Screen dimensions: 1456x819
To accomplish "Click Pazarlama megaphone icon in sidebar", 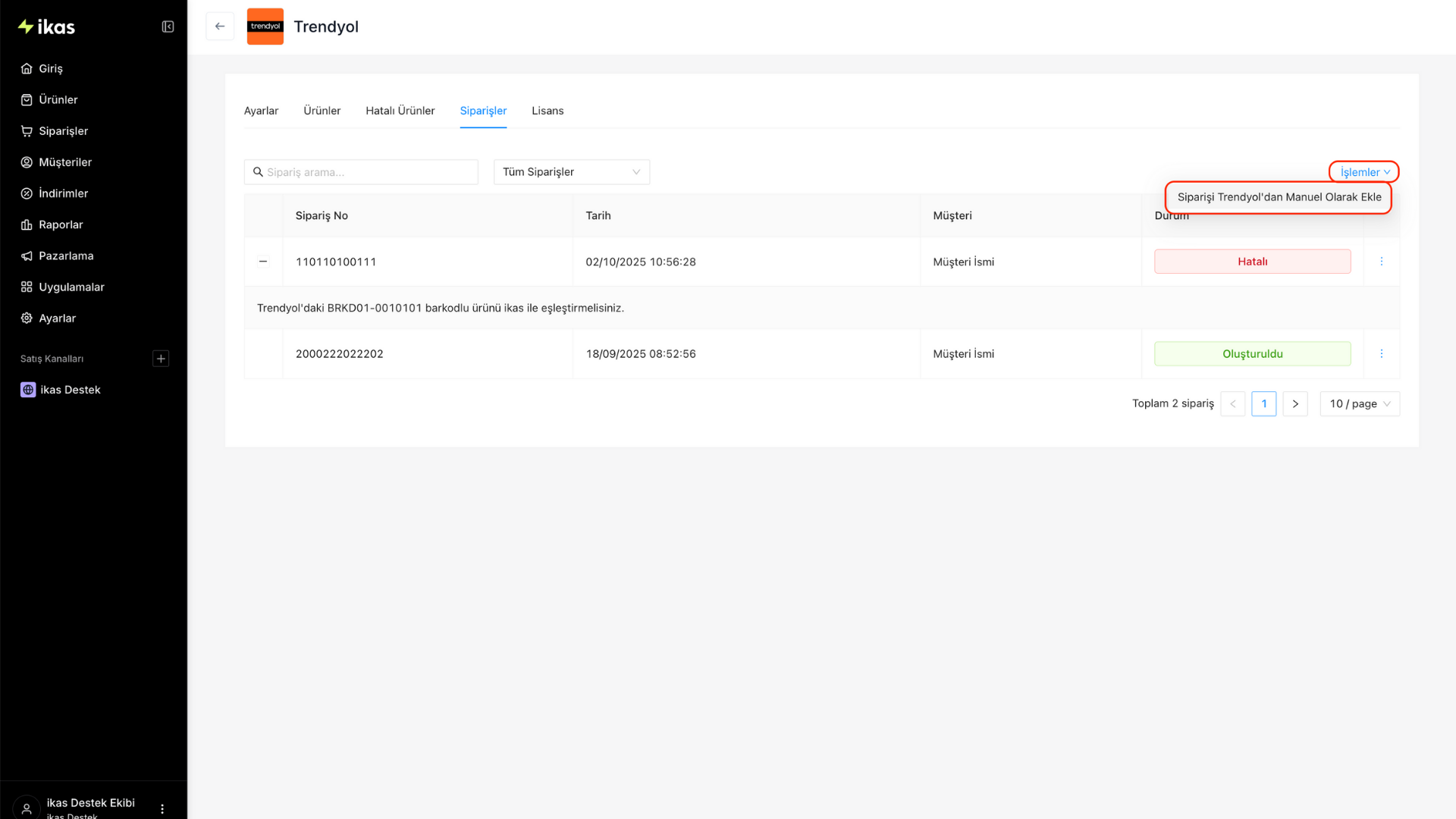I will pos(27,256).
